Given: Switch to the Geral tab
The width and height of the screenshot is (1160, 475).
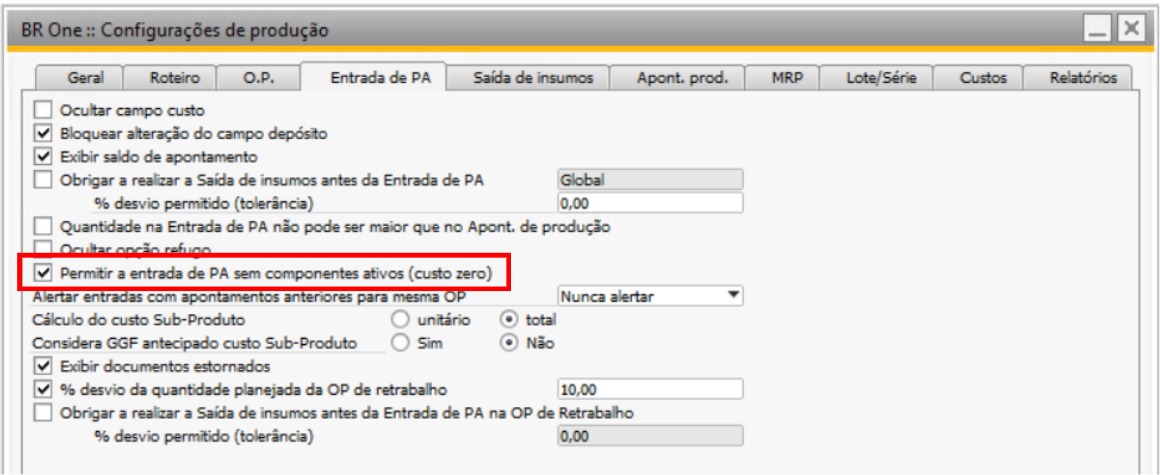Looking at the screenshot, I should pos(85,78).
